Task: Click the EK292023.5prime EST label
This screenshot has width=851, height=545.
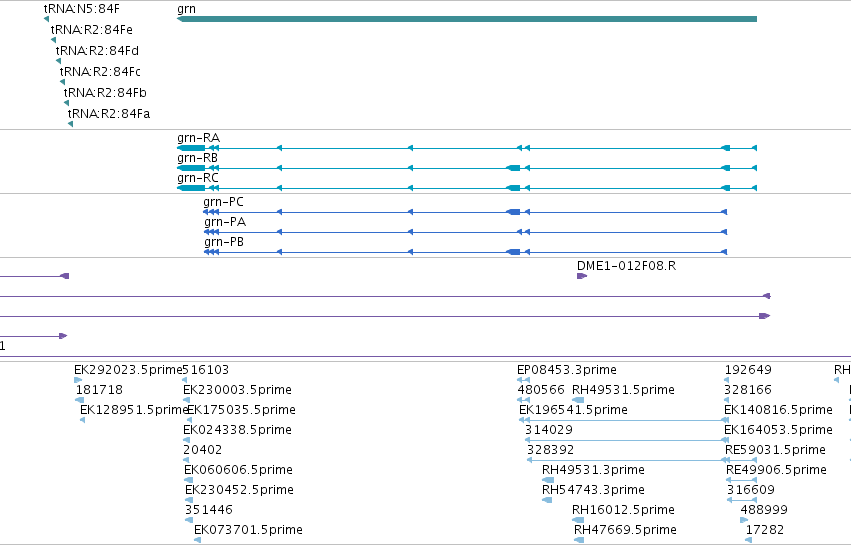Action: click(x=128, y=370)
